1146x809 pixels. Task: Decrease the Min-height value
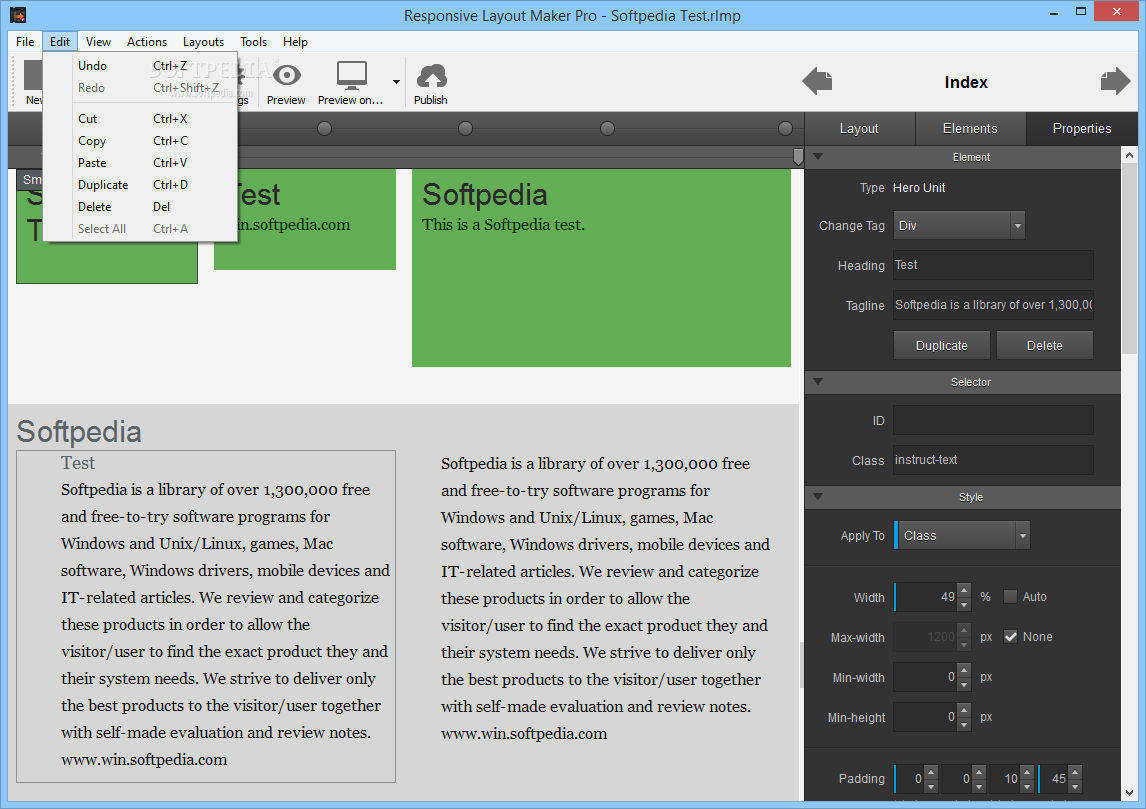pos(964,724)
